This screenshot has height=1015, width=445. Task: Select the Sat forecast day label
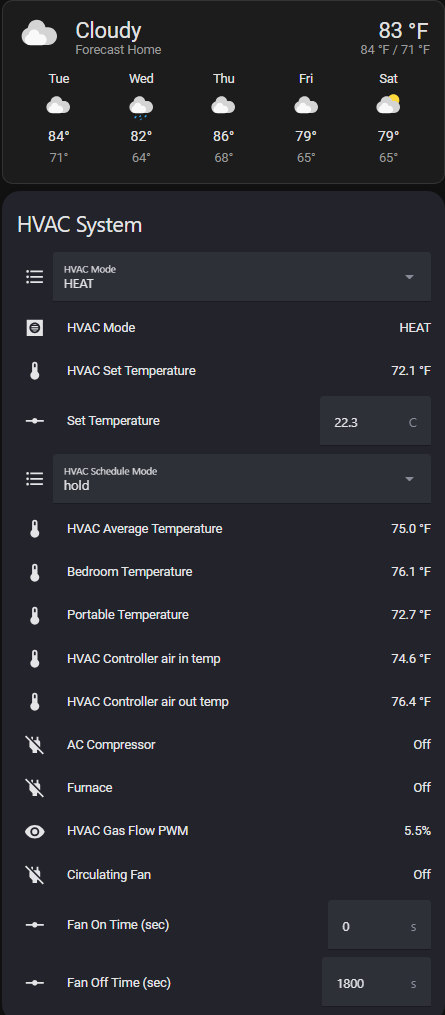(x=388, y=79)
